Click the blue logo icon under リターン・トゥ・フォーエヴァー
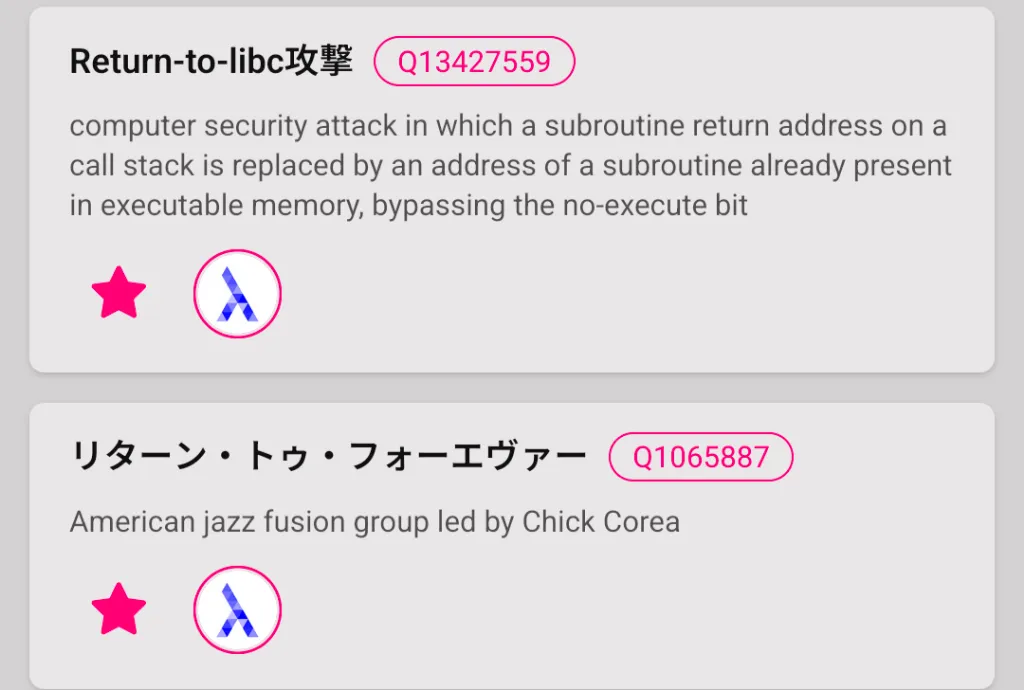 (237, 610)
